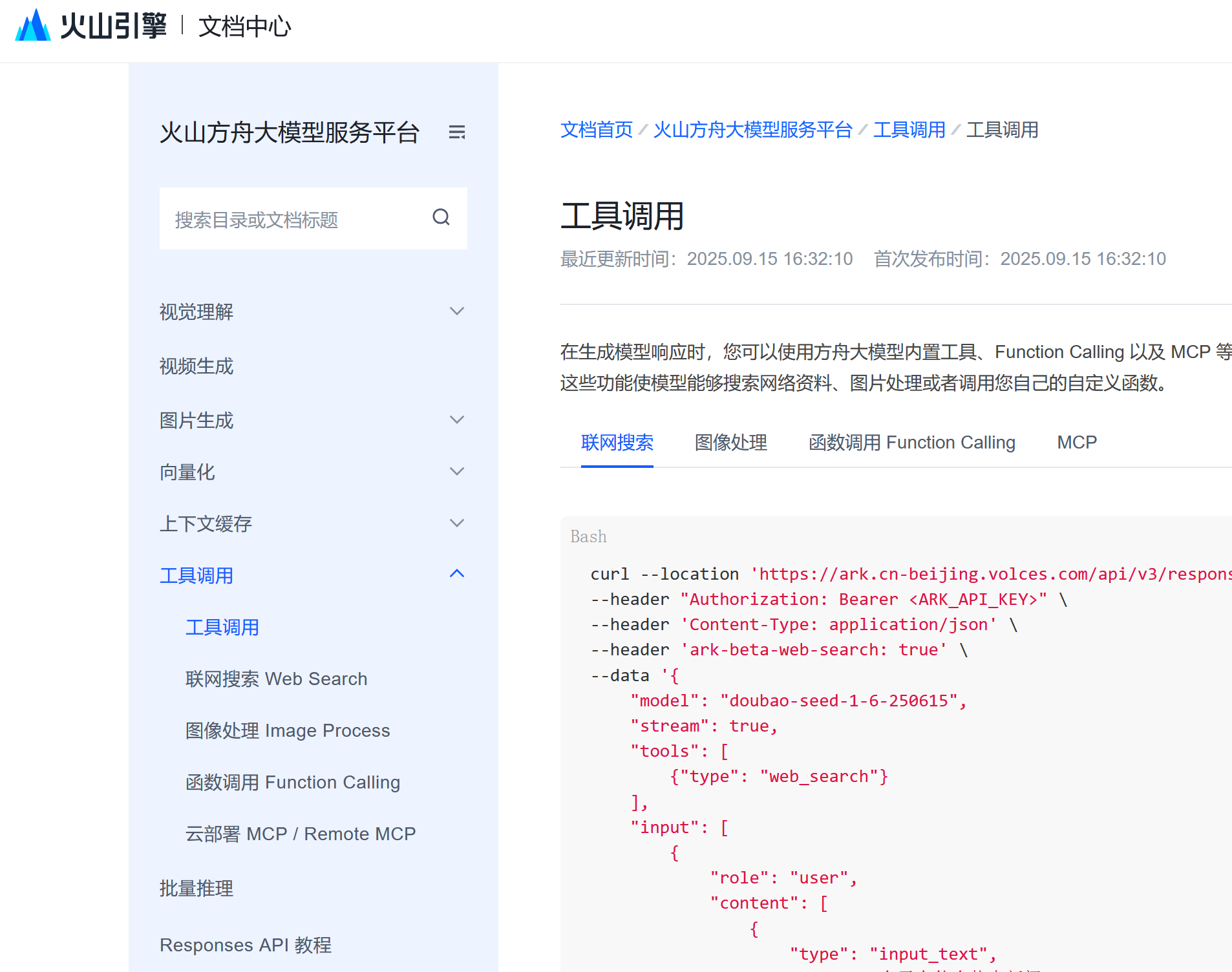Click the sidebar collapse menu icon

pos(457,132)
